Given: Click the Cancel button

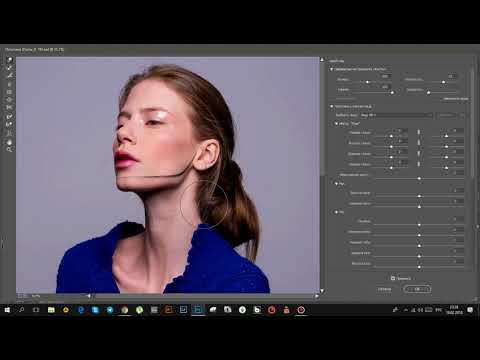Looking at the screenshot, I should [x=384, y=289].
